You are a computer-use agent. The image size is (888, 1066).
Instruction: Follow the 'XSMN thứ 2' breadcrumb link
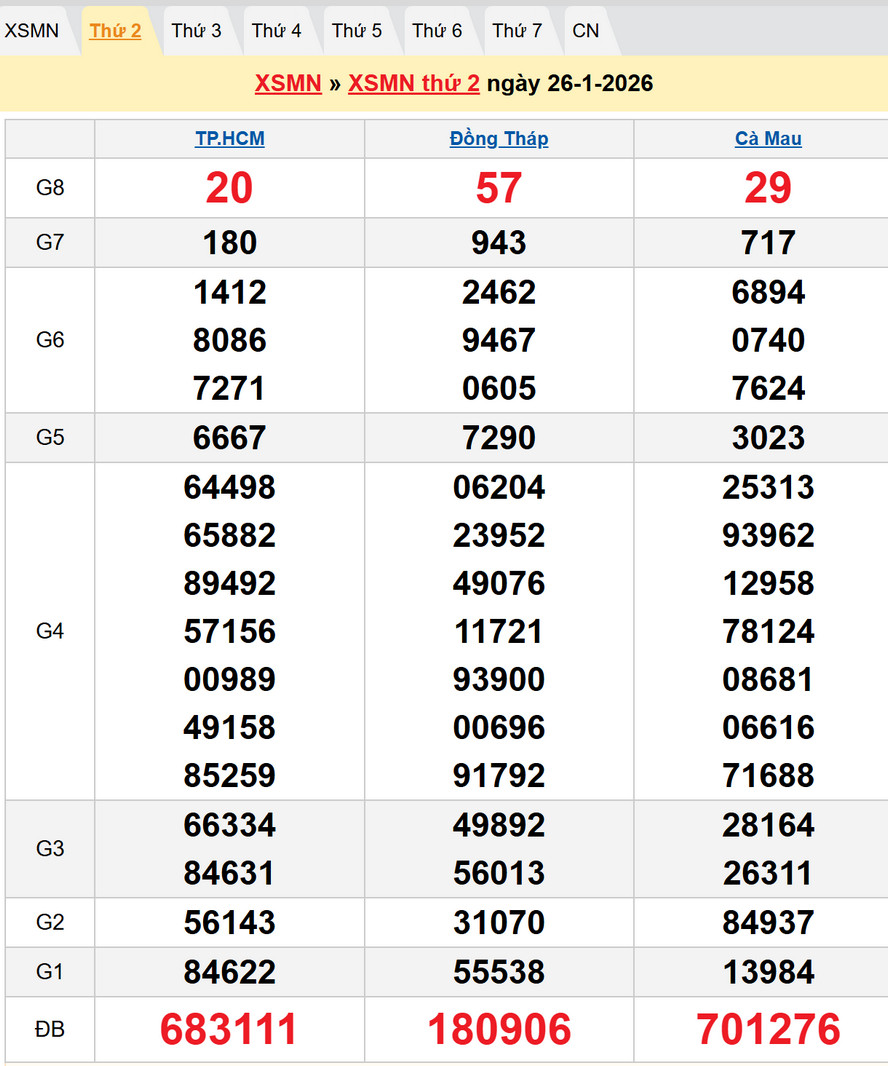[414, 84]
